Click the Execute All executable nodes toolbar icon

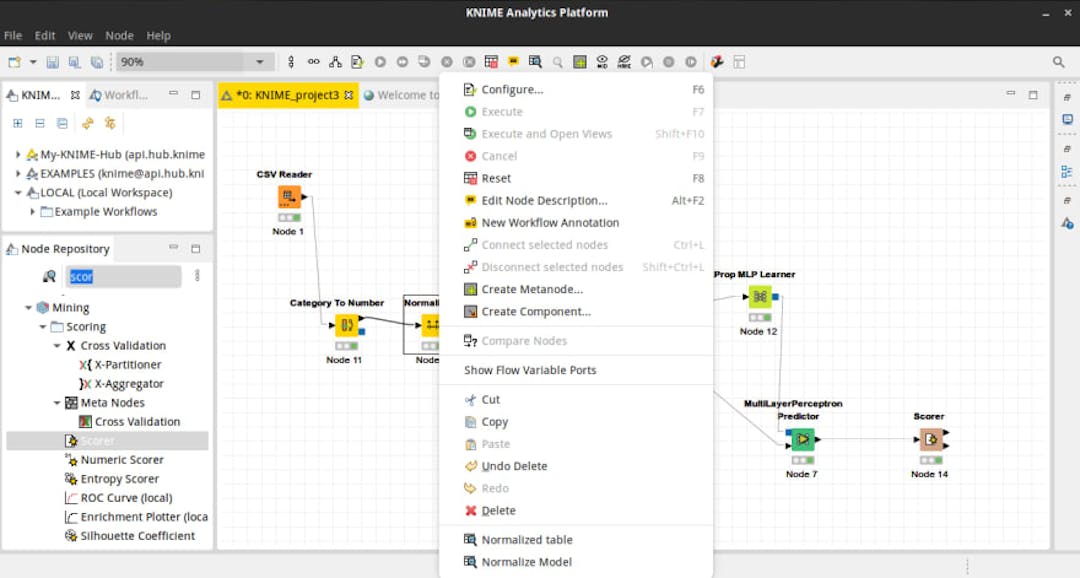(401, 61)
